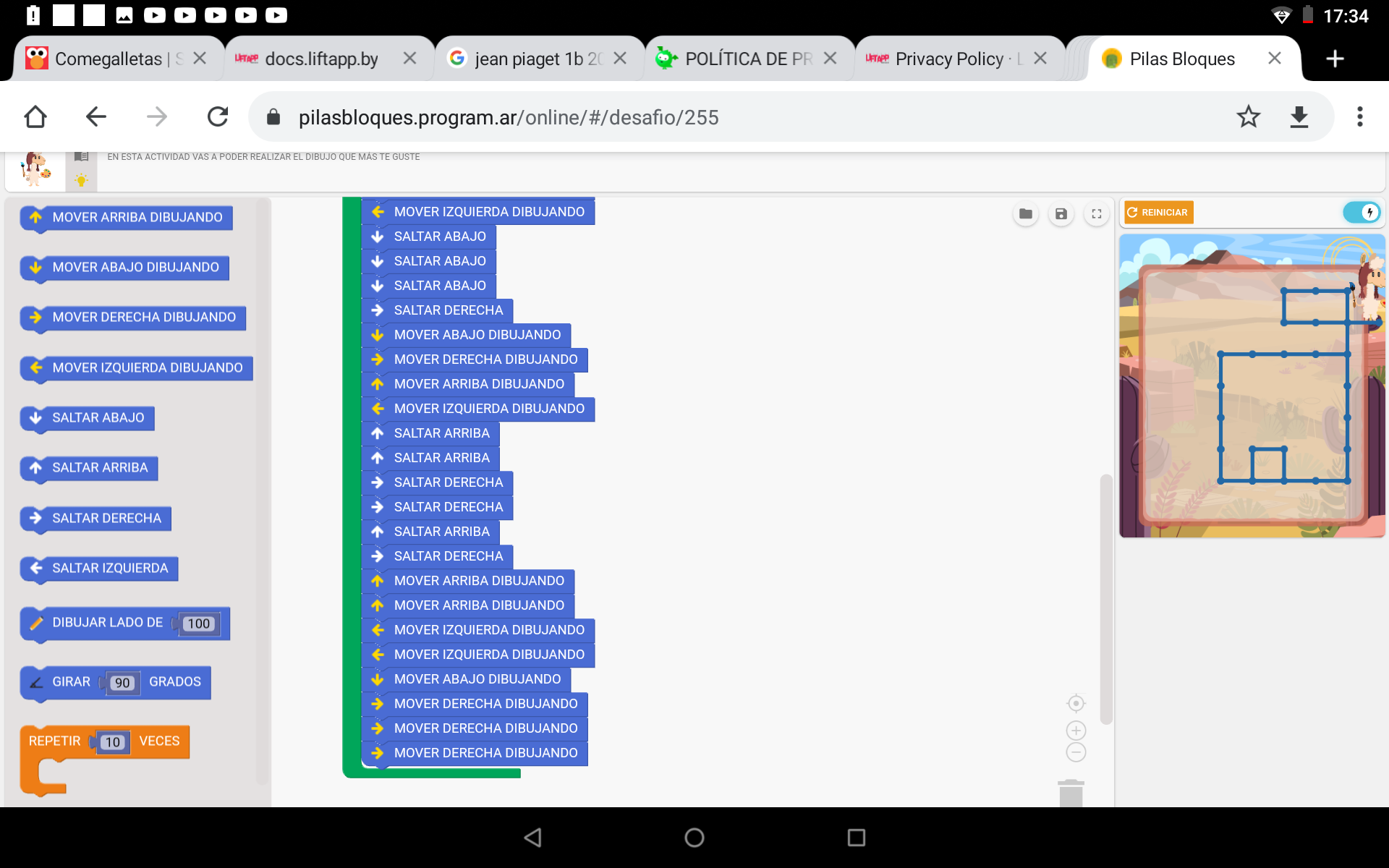Toggle the turbo speed switch
This screenshot has height=868, width=1389.
pyautogui.click(x=1362, y=213)
